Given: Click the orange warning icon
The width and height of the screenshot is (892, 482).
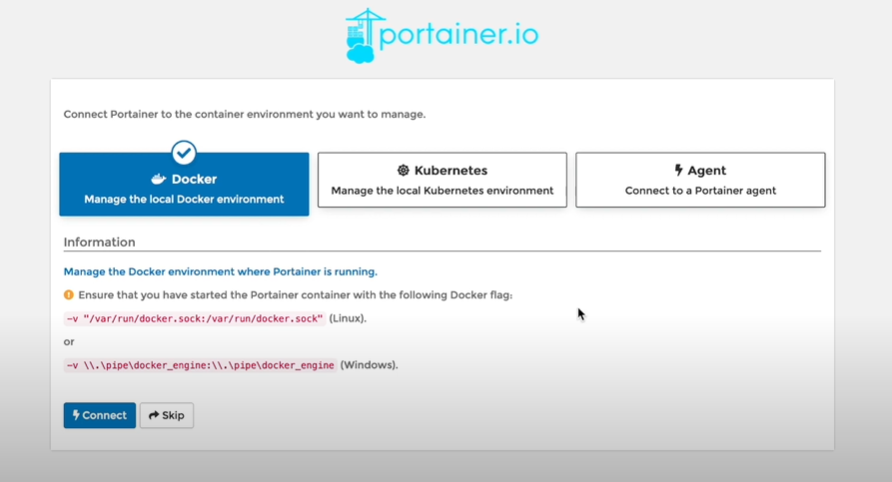Looking at the screenshot, I should pyautogui.click(x=69, y=295).
